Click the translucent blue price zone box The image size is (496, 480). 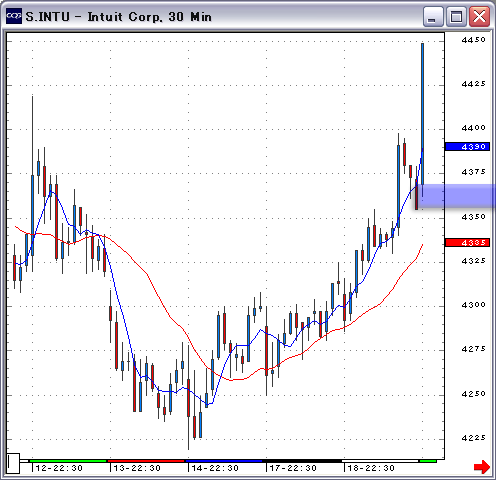click(456, 195)
